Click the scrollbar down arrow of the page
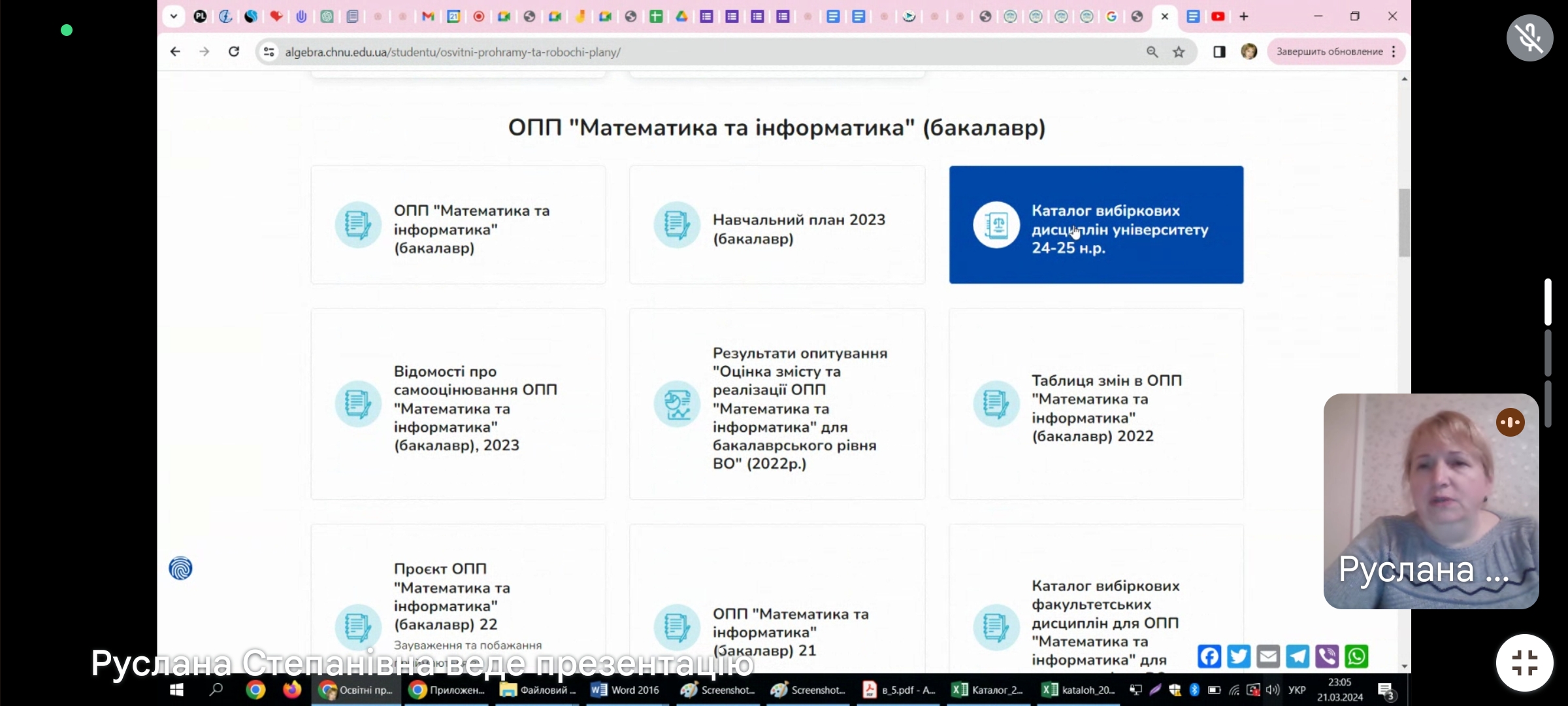1568x706 pixels. point(1404,666)
